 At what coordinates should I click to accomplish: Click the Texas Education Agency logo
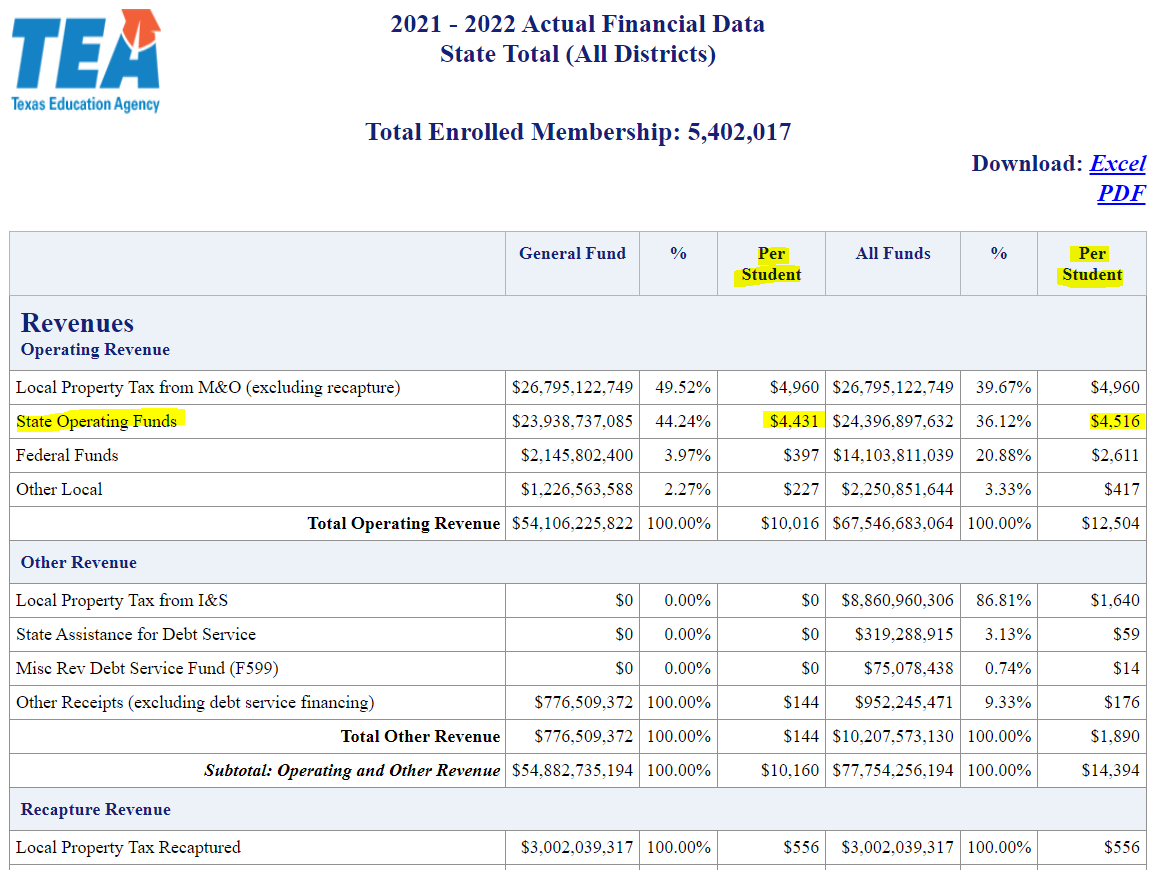click(x=86, y=61)
